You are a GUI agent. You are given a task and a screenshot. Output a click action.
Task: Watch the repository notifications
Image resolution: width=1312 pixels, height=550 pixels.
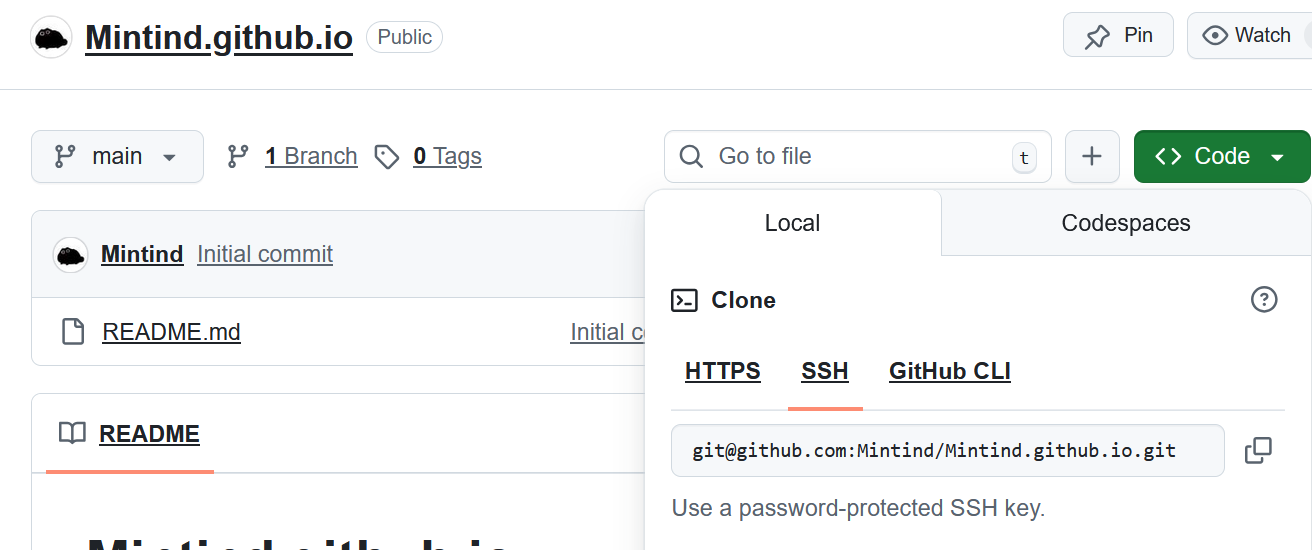[1248, 36]
